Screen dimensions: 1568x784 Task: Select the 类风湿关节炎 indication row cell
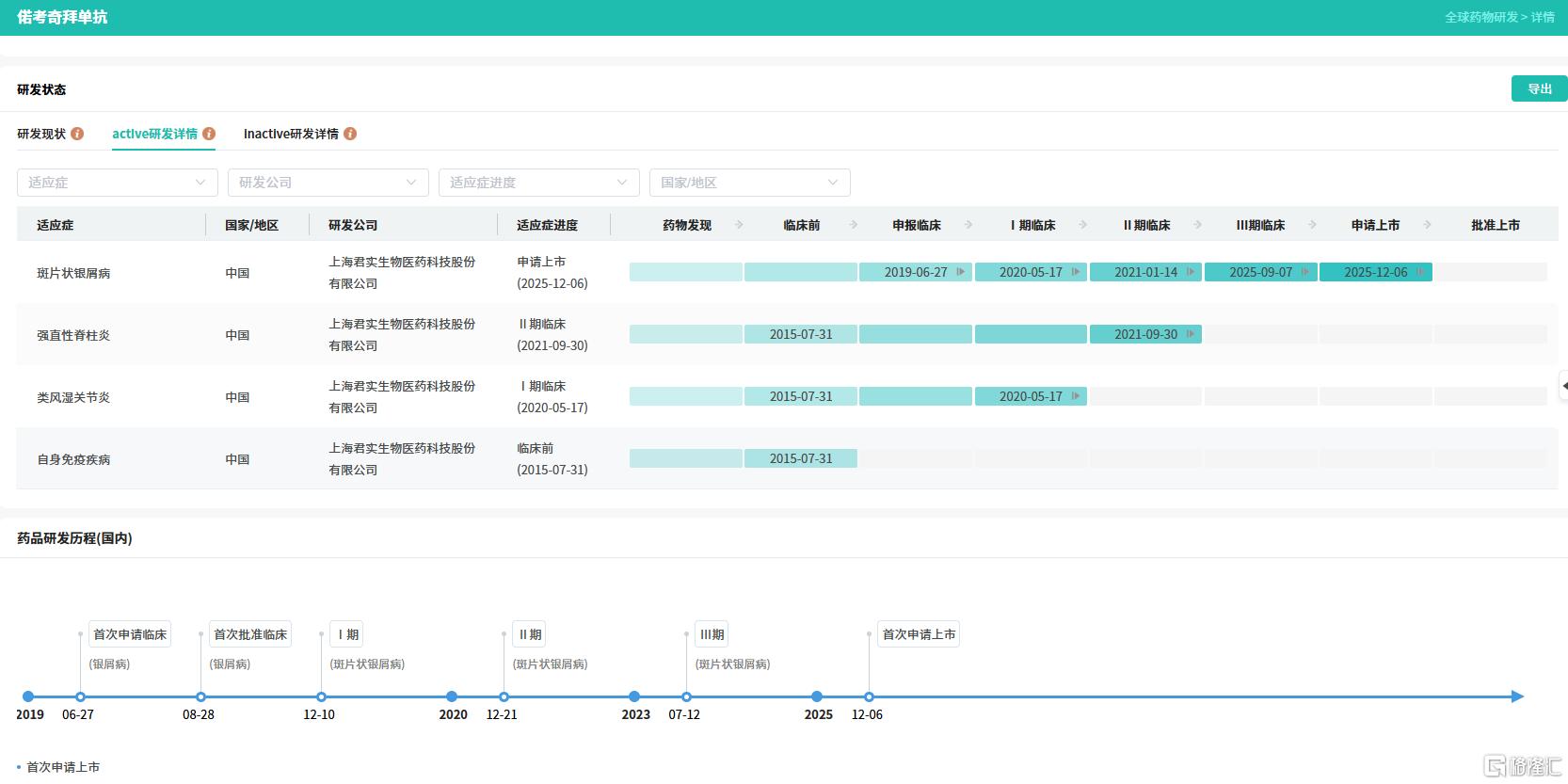pyautogui.click(x=73, y=397)
